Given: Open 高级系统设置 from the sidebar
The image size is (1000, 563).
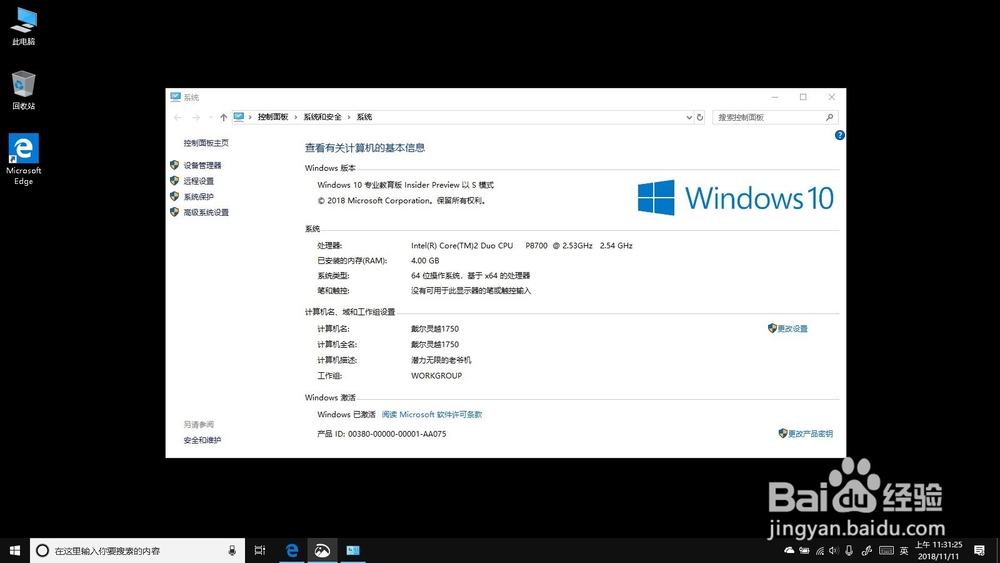Looking at the screenshot, I should (x=206, y=212).
